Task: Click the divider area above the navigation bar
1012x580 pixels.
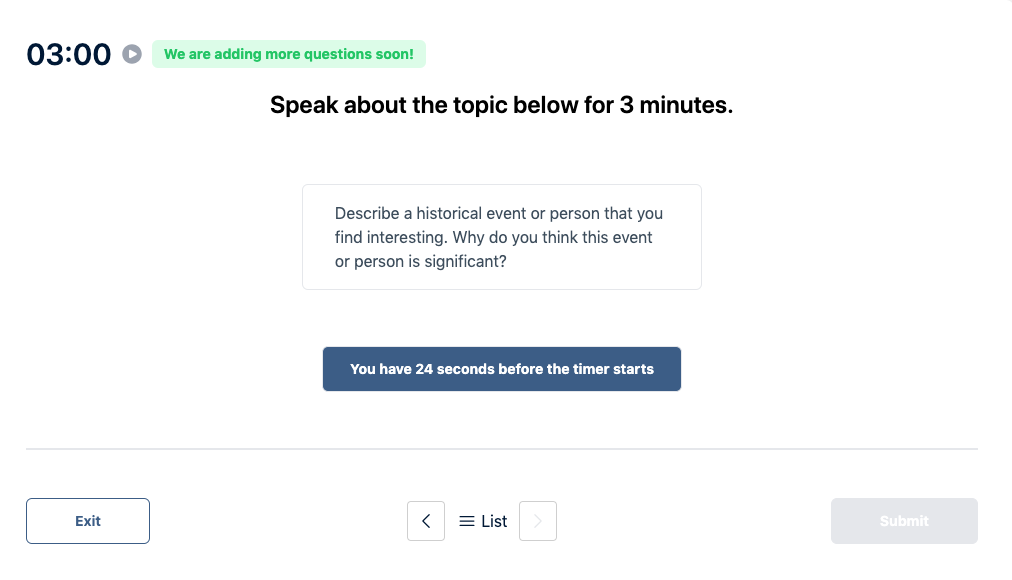Action: (x=501, y=449)
